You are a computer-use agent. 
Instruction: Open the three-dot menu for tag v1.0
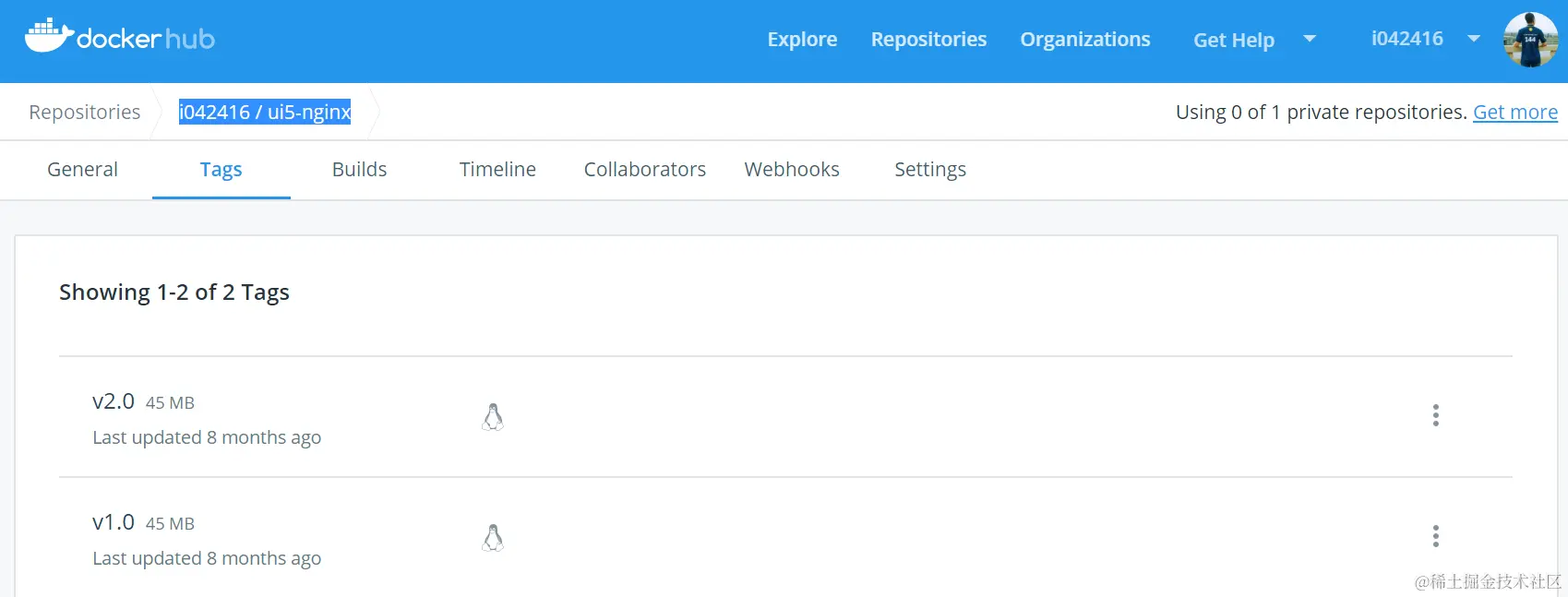click(1435, 536)
